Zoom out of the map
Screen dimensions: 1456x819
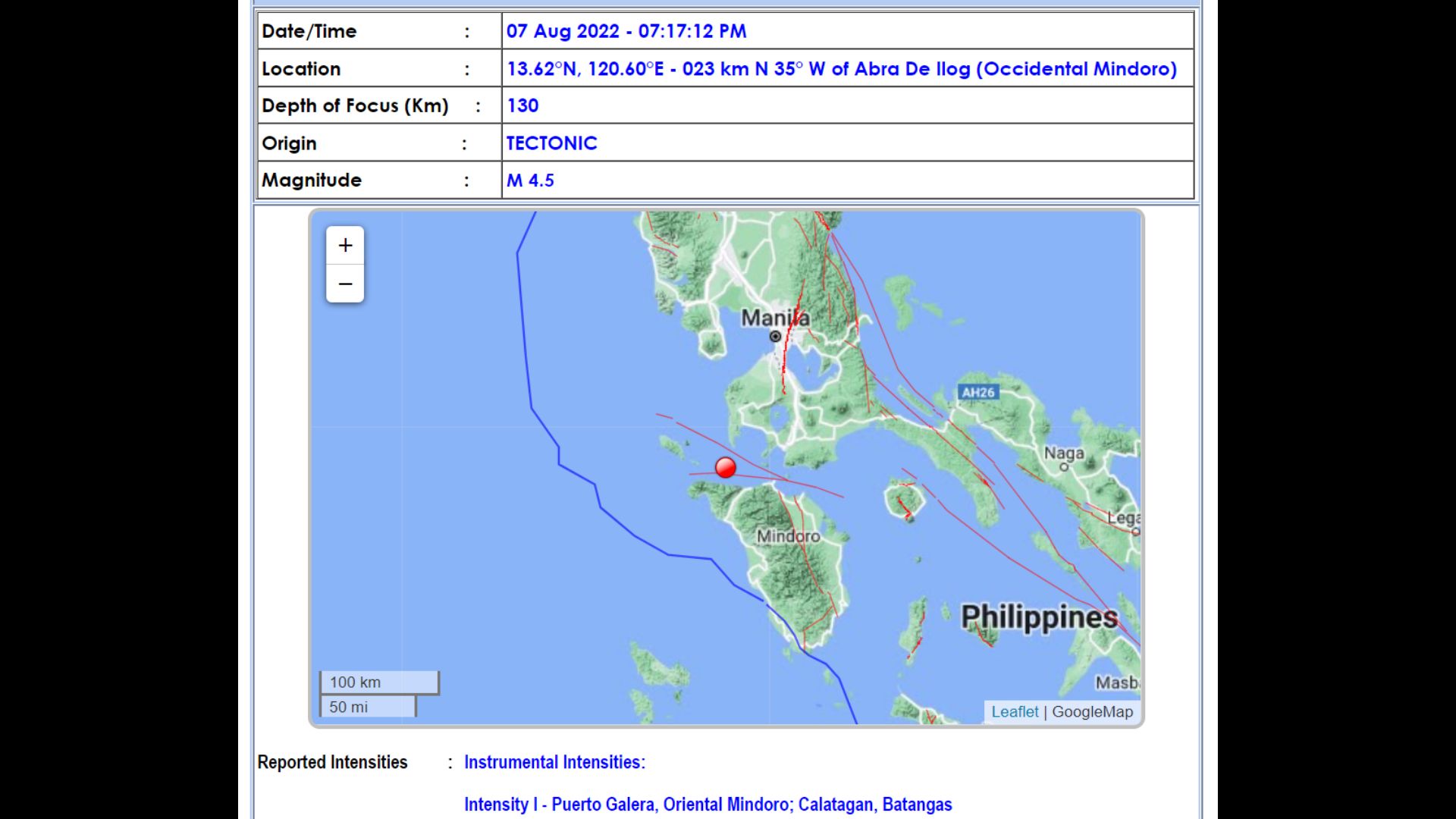[345, 284]
